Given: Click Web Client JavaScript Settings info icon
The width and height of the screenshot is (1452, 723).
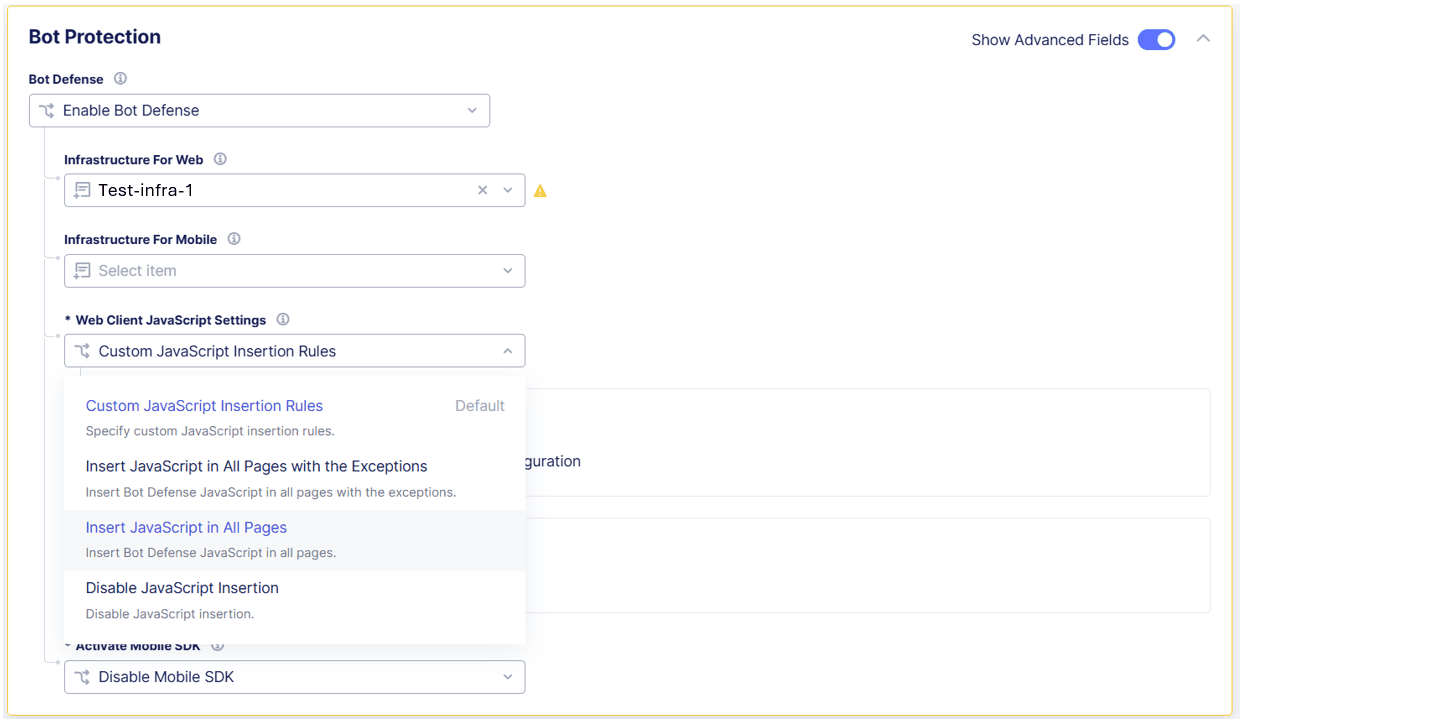Looking at the screenshot, I should click(x=283, y=320).
